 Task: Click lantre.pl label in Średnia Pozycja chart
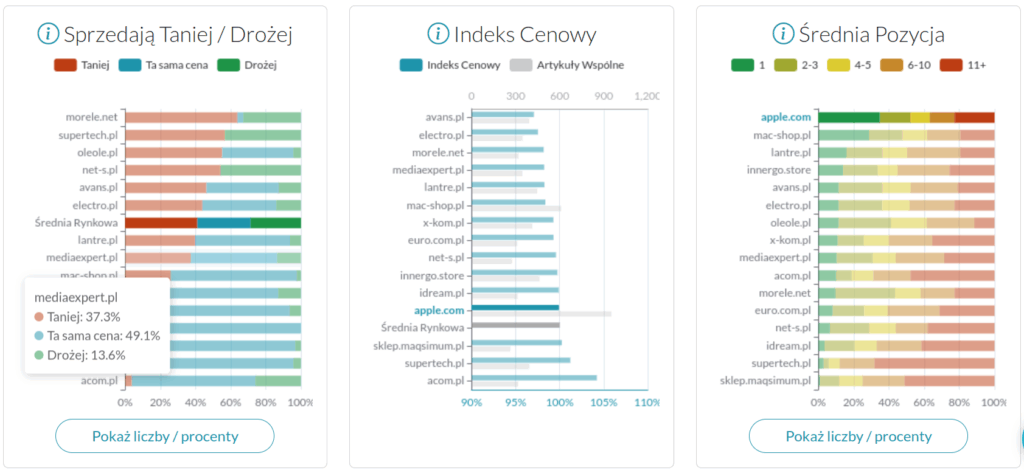coord(791,153)
